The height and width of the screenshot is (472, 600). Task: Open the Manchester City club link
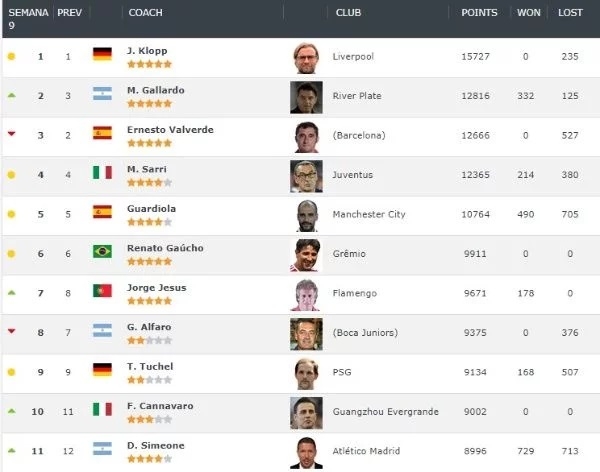point(367,214)
